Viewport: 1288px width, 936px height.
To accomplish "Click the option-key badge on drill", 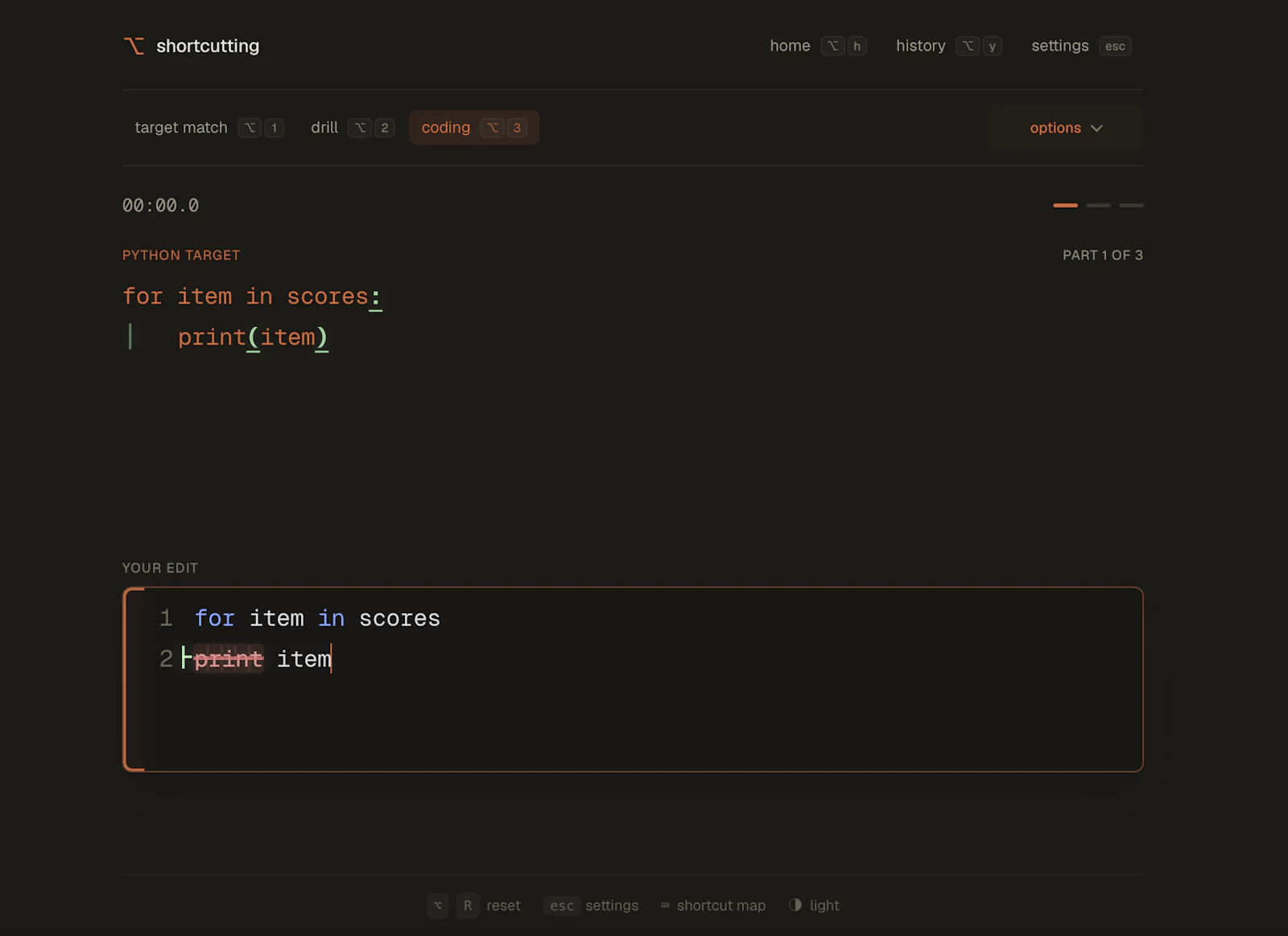I will [x=360, y=128].
